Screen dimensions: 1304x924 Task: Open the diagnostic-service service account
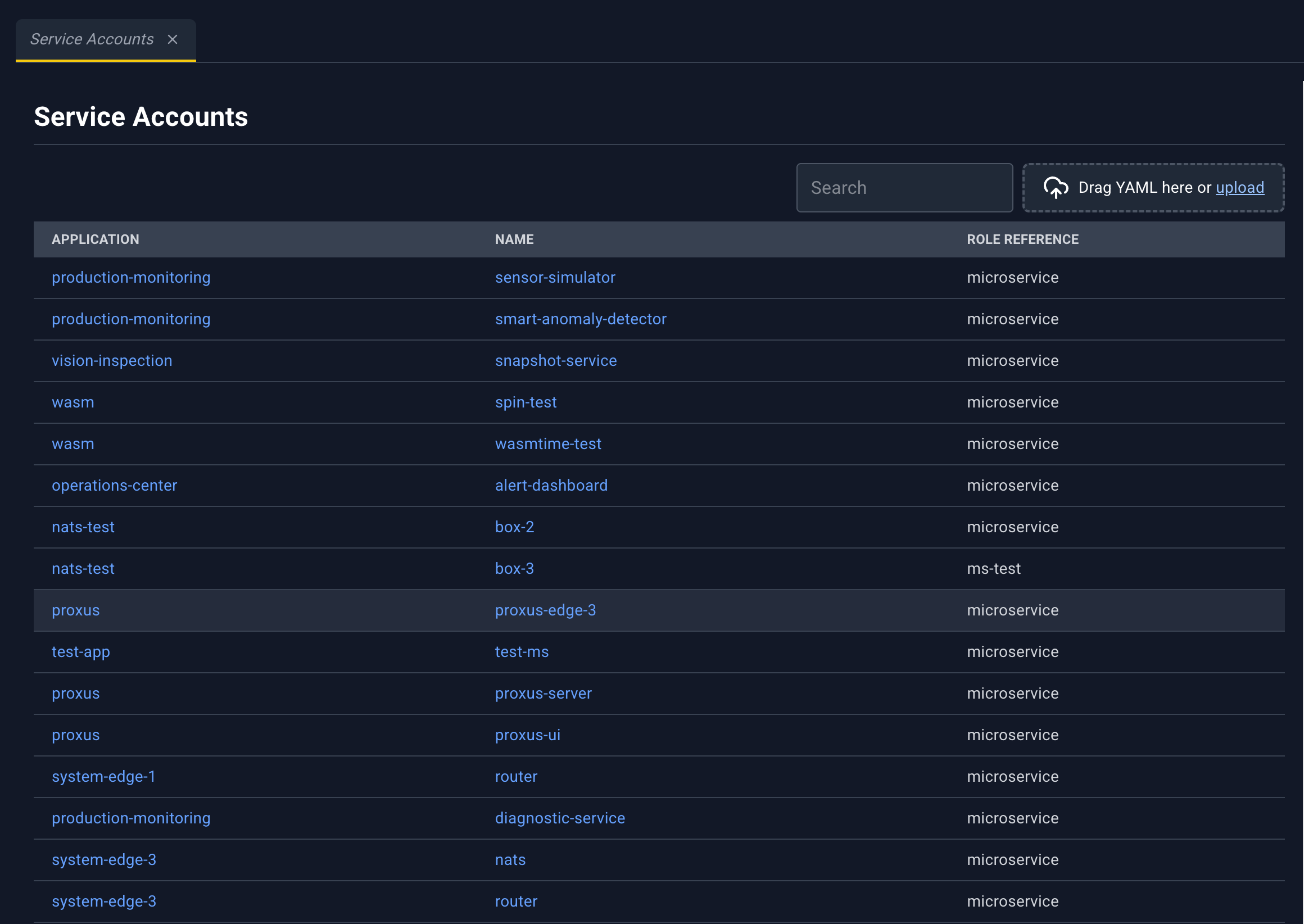(560, 818)
